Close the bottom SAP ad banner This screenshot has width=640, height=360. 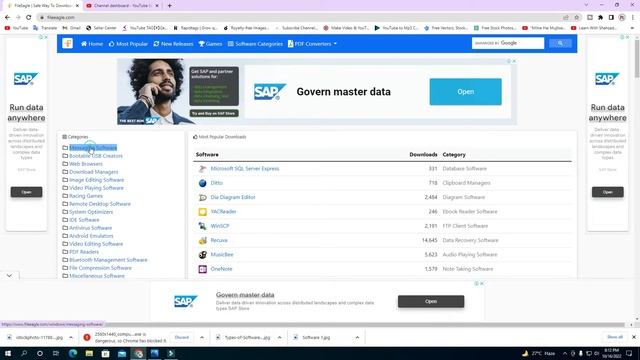click(482, 283)
